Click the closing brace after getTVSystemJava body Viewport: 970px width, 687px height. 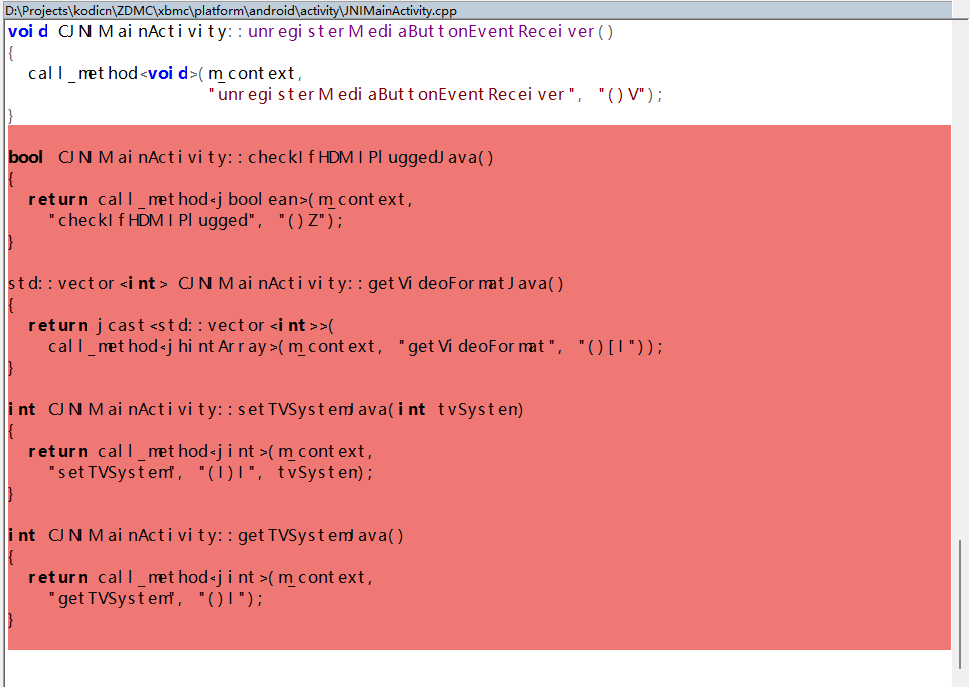tap(11, 620)
